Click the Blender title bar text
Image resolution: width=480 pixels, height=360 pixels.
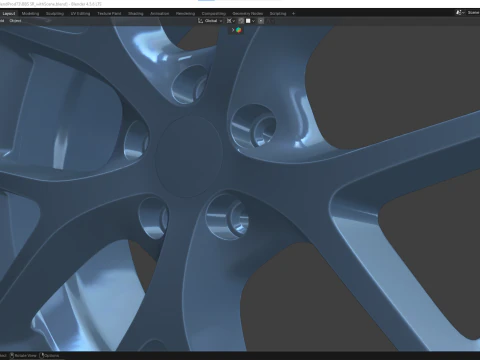coord(51,4)
